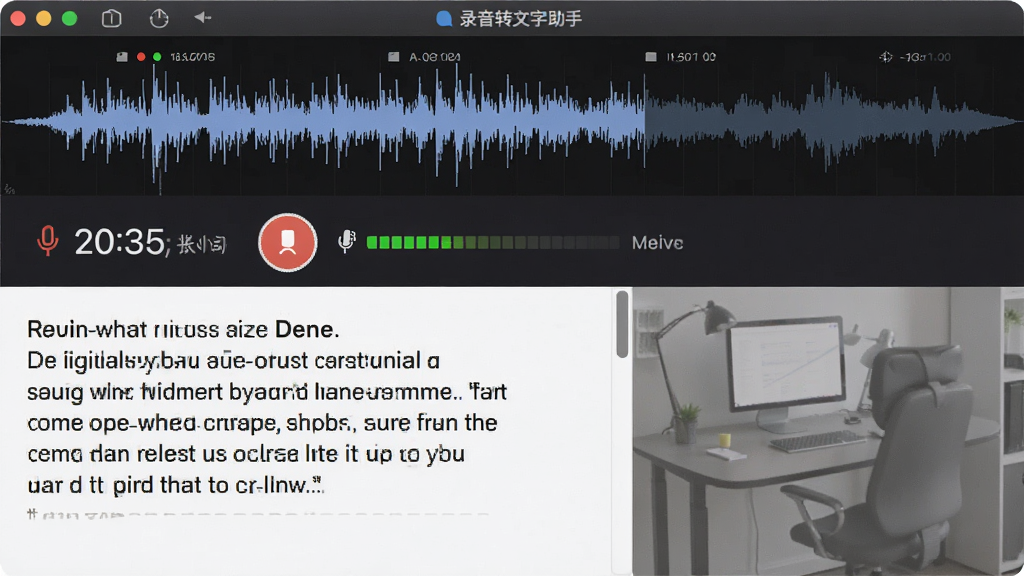This screenshot has width=1024, height=576.
Task: Select the marker icon labeled A-08 024
Action: [x=394, y=57]
